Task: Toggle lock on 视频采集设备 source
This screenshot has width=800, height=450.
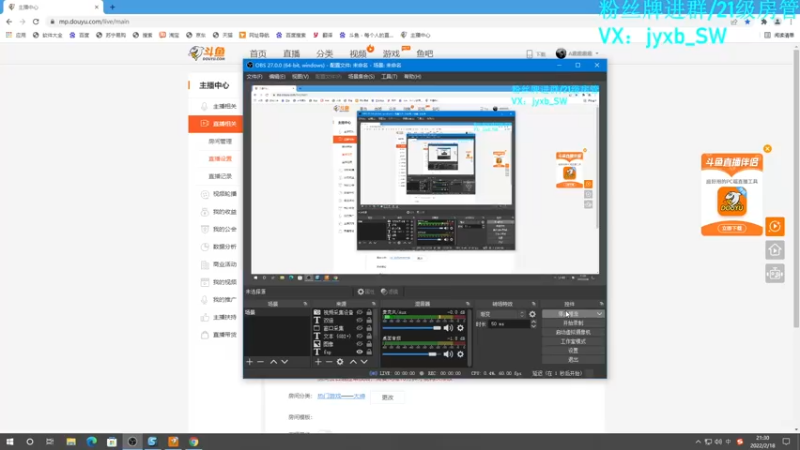Action: pyautogui.click(x=369, y=312)
